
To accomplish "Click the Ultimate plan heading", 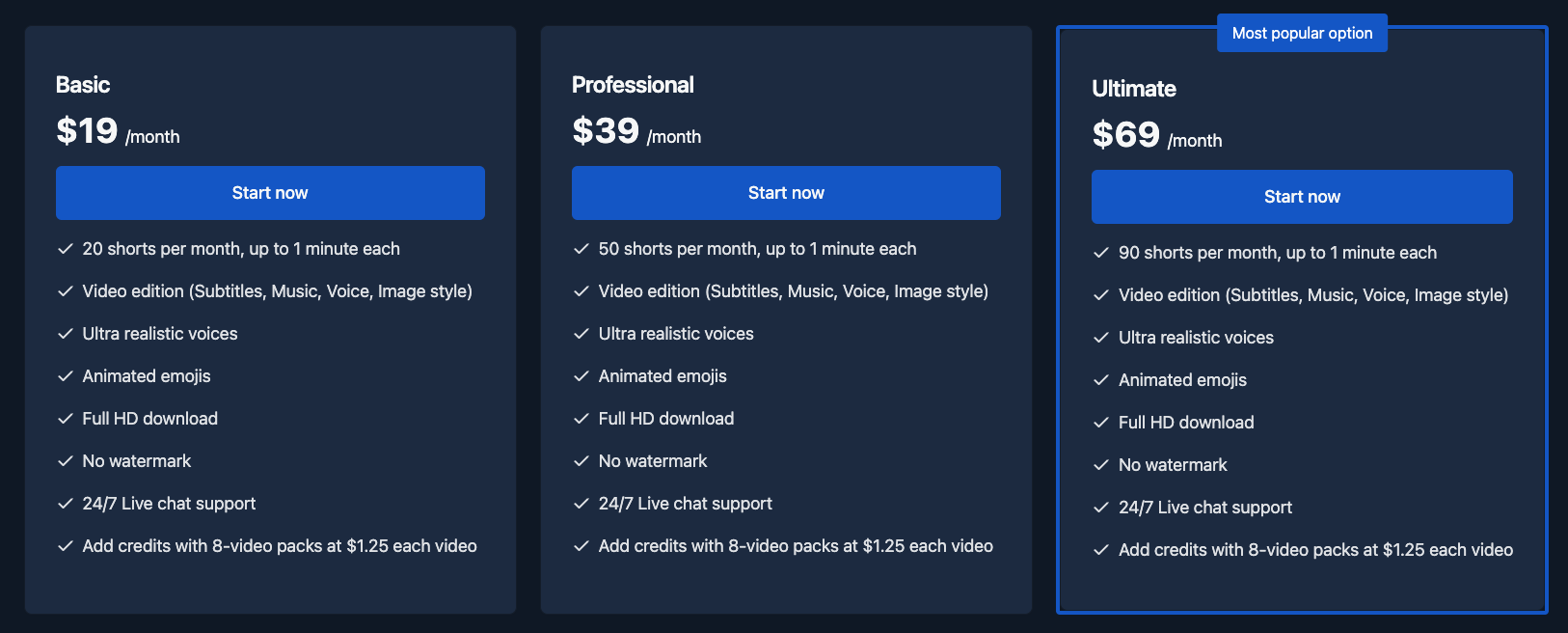I will pos(1134,88).
